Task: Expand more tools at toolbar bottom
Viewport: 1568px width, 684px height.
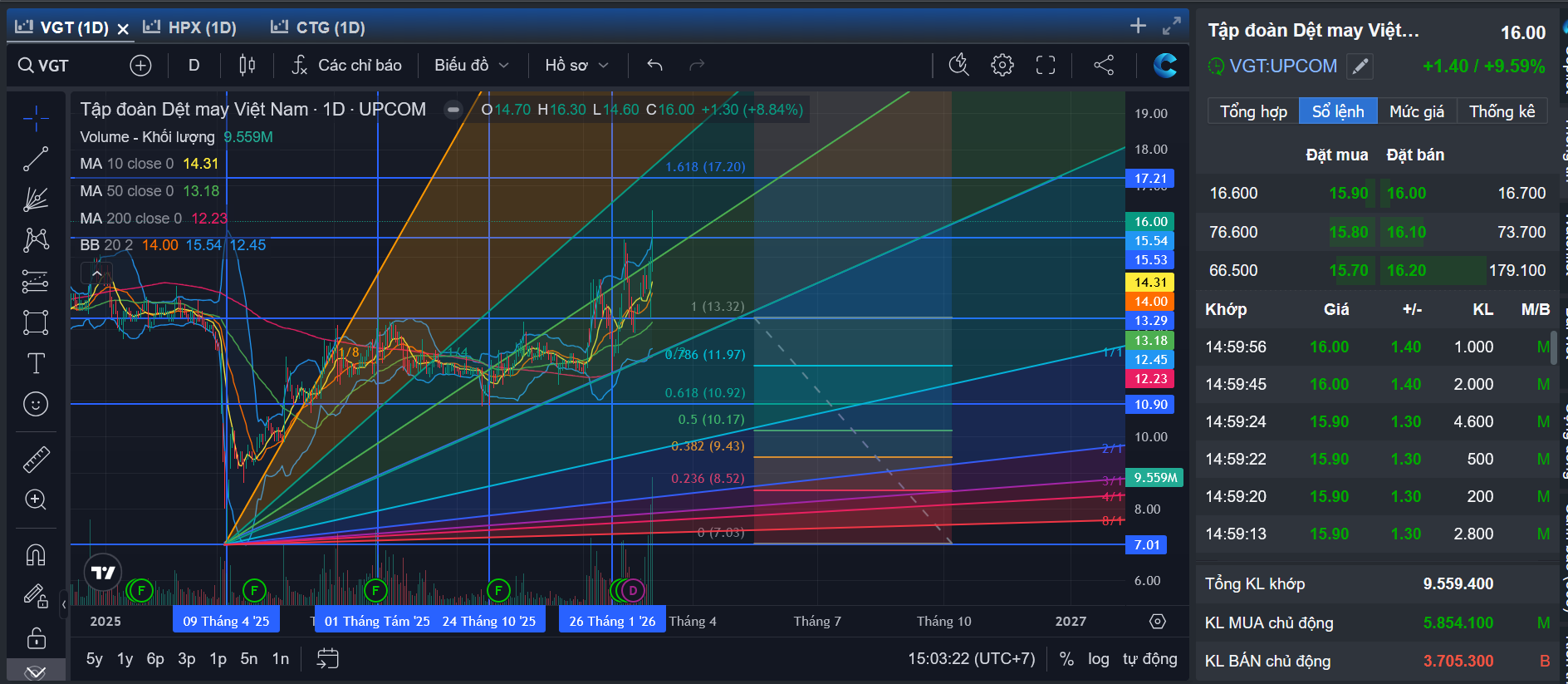Action: tap(35, 672)
